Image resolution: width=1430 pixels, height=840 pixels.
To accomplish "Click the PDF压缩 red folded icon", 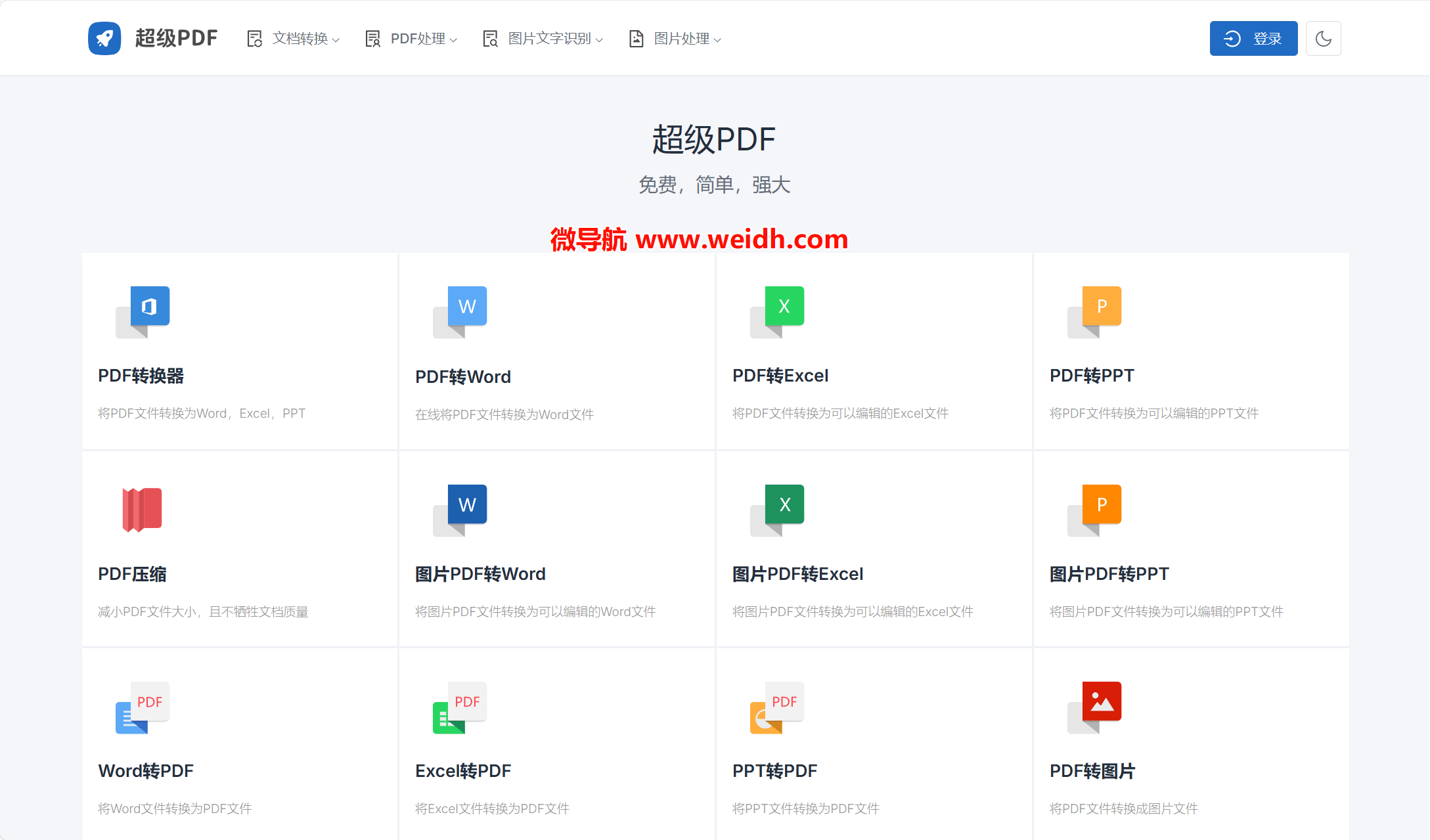I will click(142, 510).
